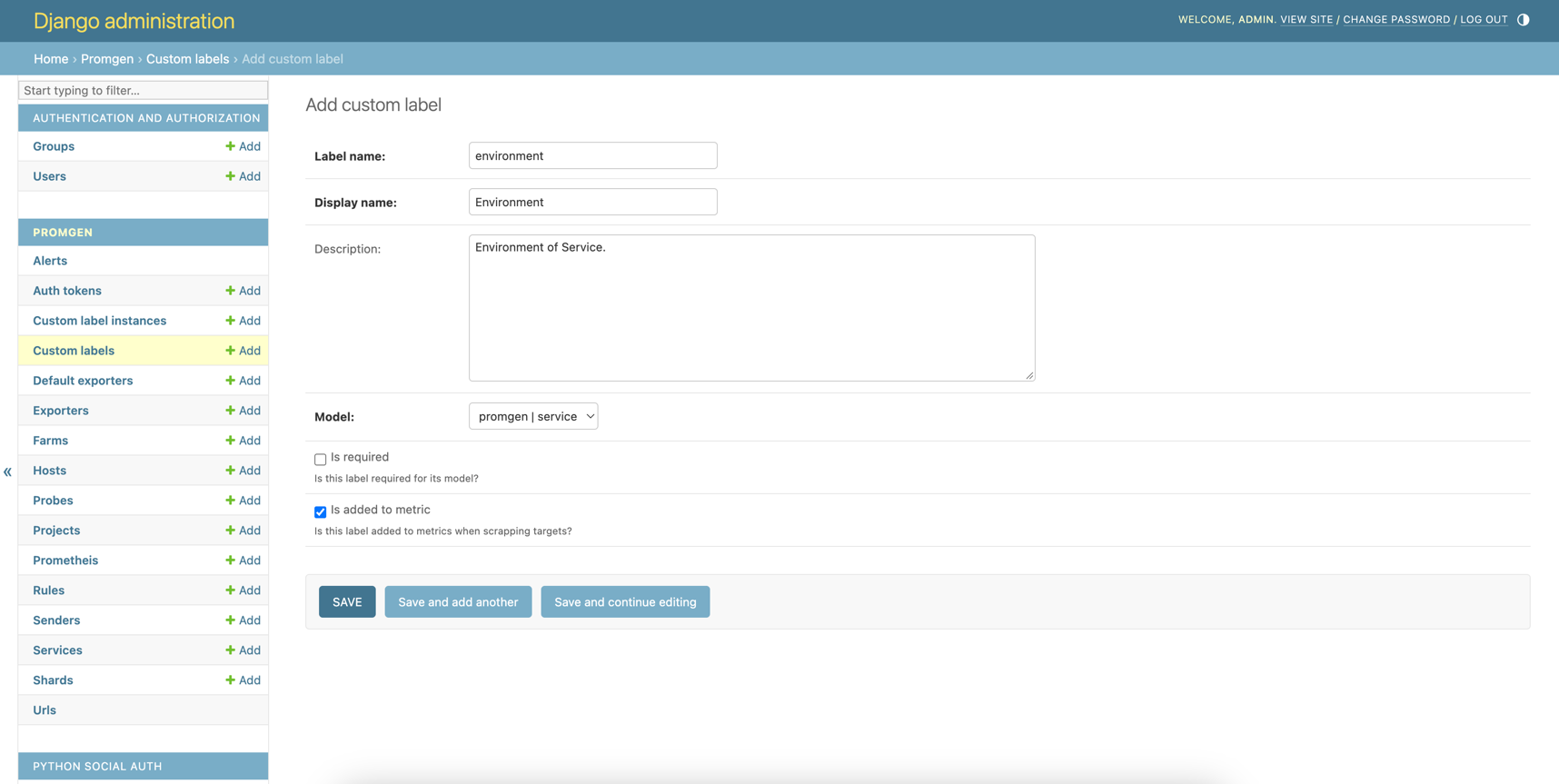The width and height of the screenshot is (1559, 784).
Task: Click the Add plus icon for Exporters
Action: (230, 411)
